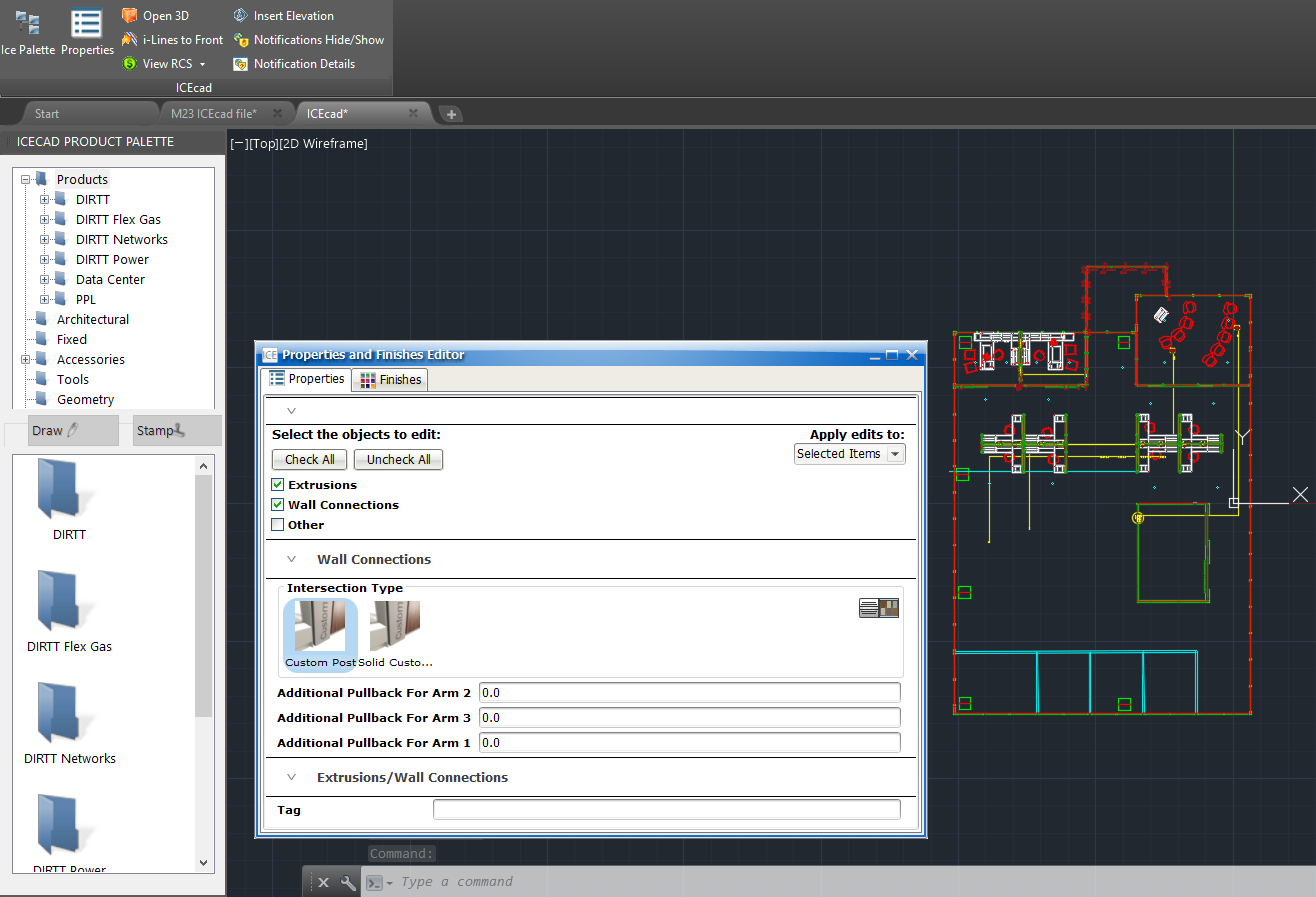Click i-Lines to Front tool
The height and width of the screenshot is (897, 1316).
point(172,40)
